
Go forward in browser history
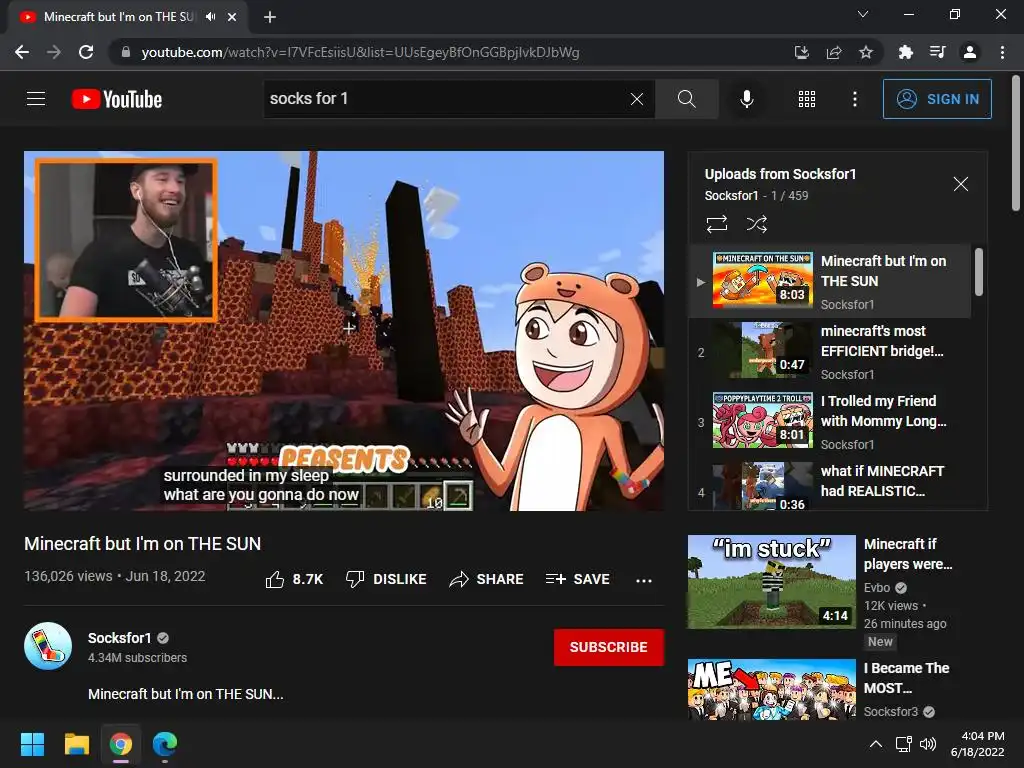click(x=54, y=52)
